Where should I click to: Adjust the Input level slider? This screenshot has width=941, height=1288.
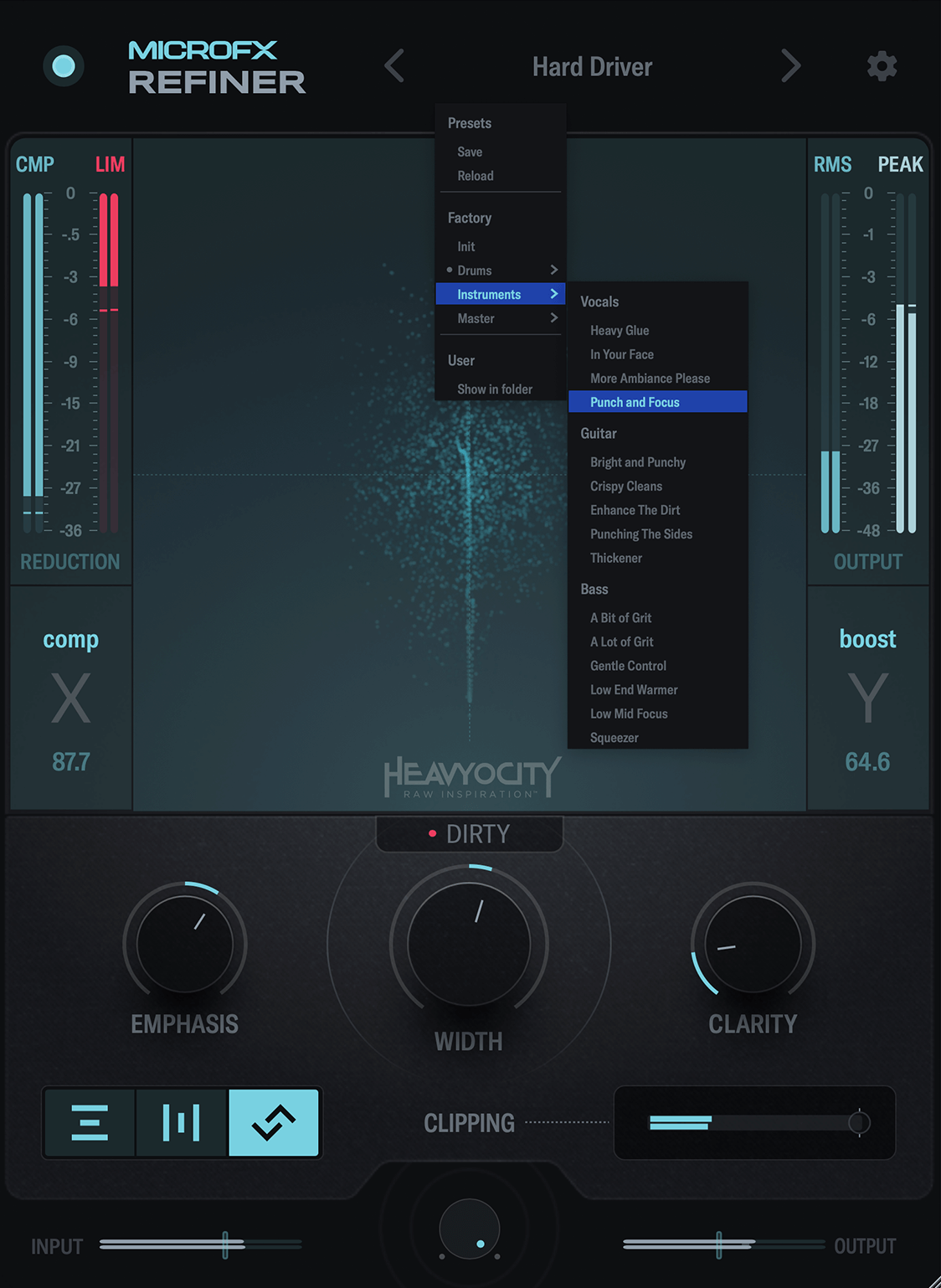(225, 1245)
